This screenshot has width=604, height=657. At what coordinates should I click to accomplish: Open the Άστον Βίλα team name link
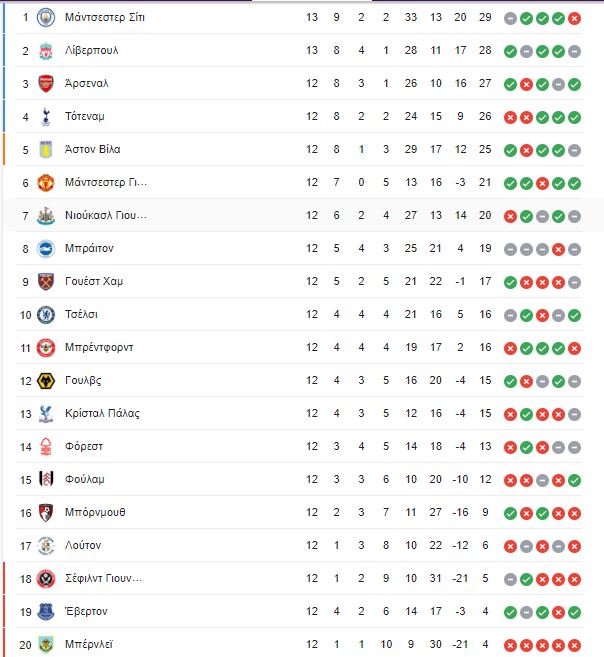coord(93,150)
